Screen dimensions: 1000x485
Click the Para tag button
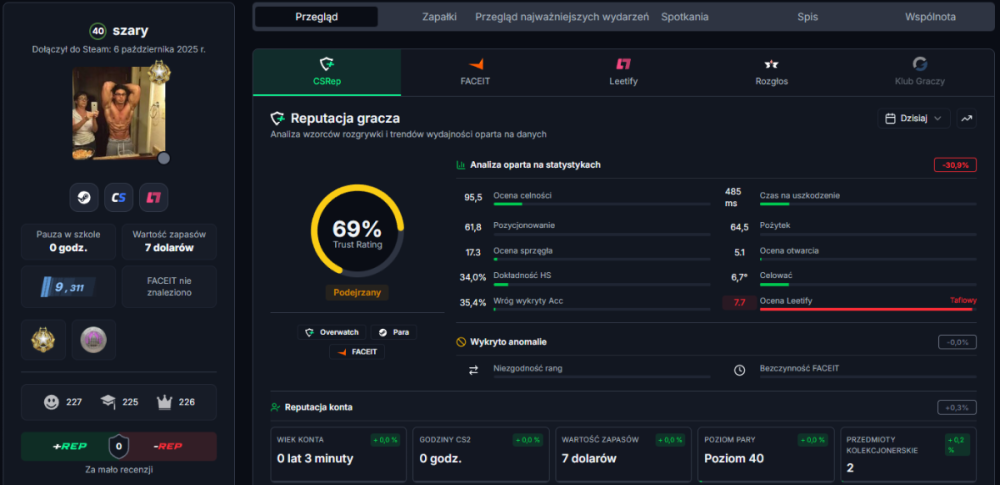coord(393,332)
